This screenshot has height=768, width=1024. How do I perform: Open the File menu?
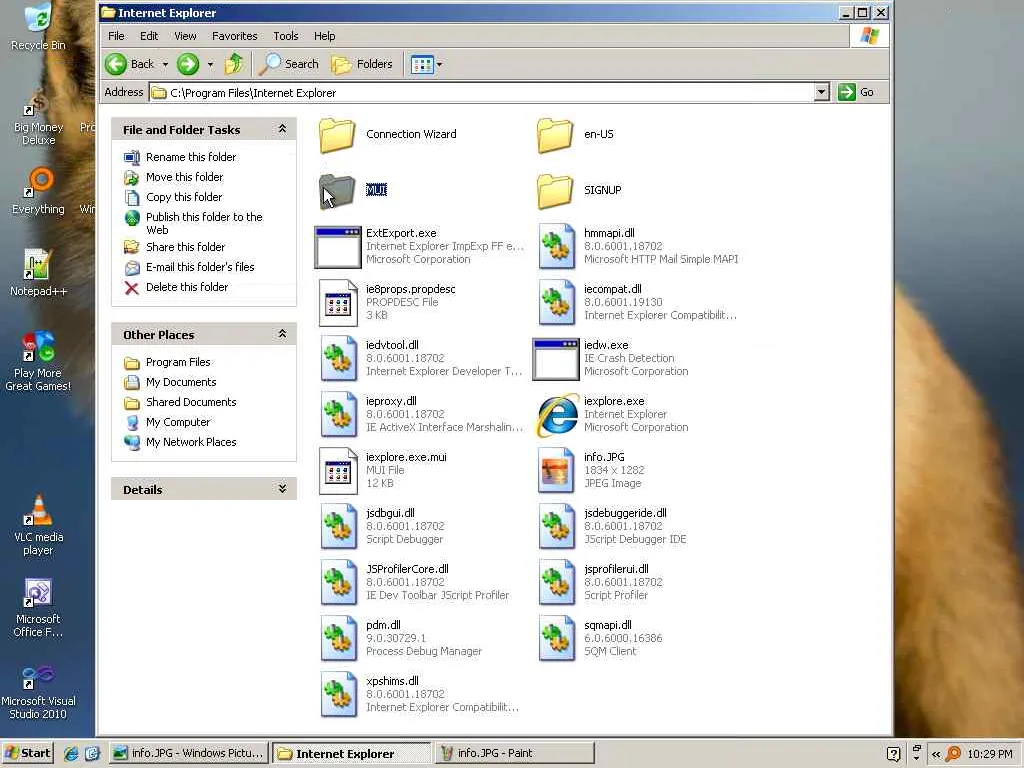click(116, 36)
